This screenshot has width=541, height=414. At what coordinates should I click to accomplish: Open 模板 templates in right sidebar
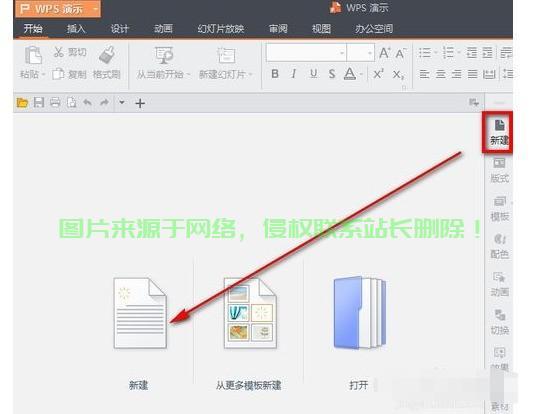(499, 208)
